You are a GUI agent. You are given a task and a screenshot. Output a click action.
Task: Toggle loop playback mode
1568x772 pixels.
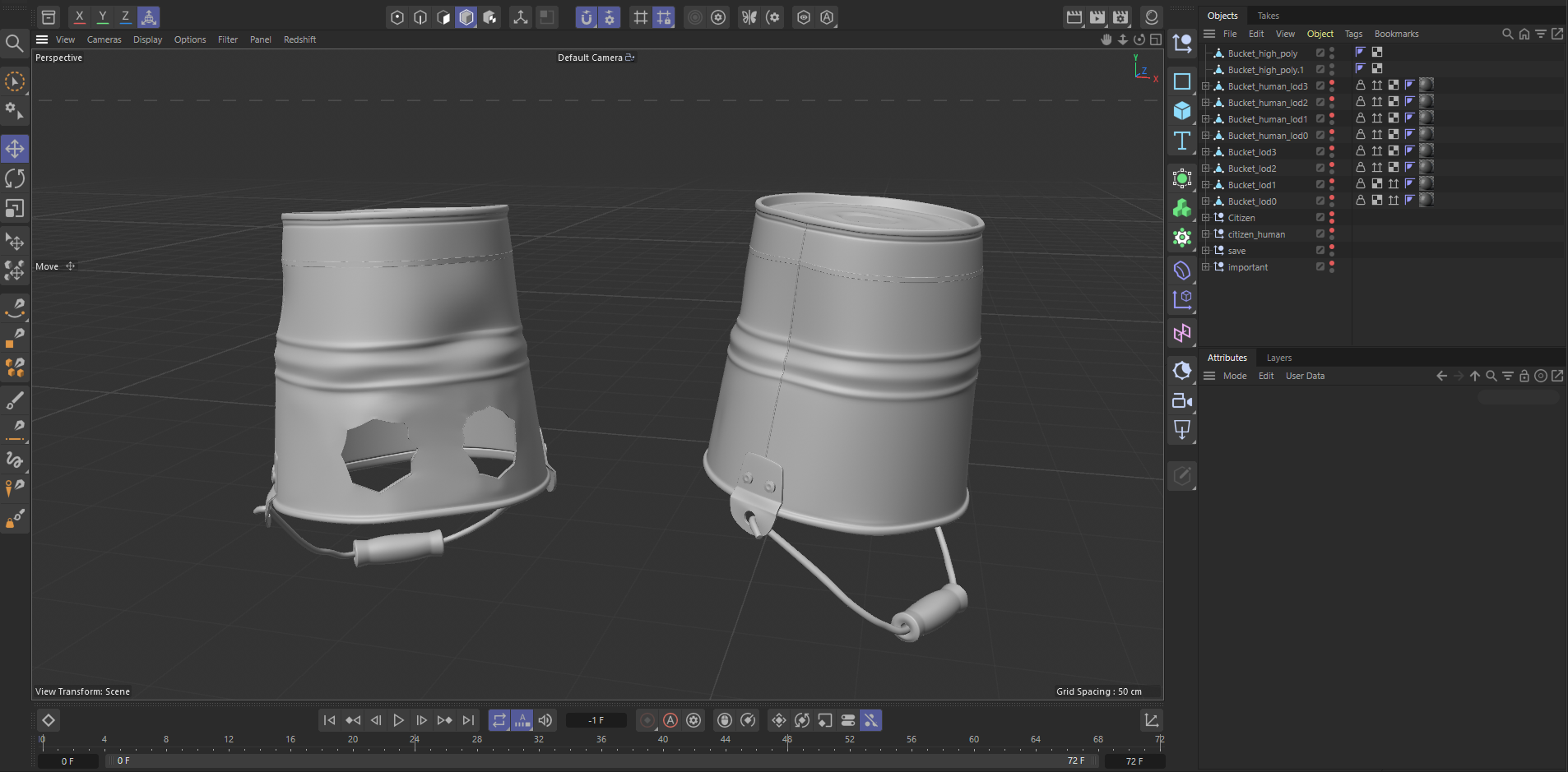point(499,720)
